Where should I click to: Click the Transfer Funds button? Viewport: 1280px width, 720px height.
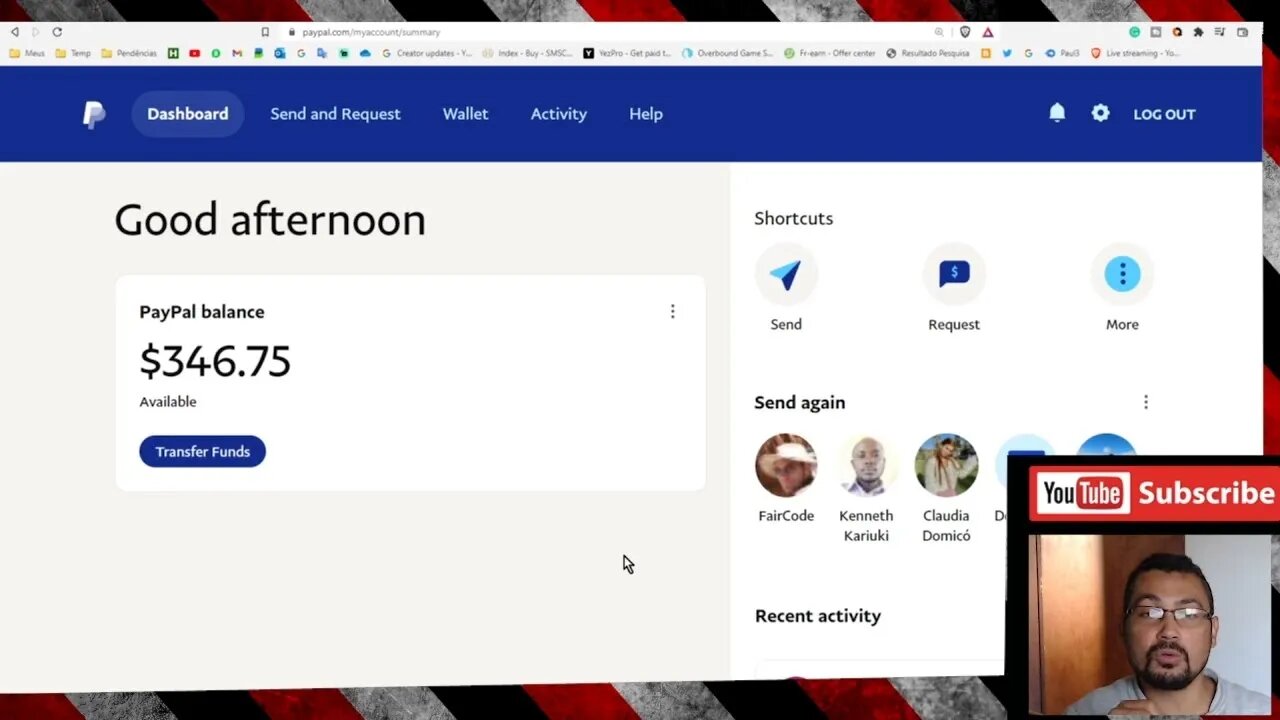pyautogui.click(x=202, y=451)
